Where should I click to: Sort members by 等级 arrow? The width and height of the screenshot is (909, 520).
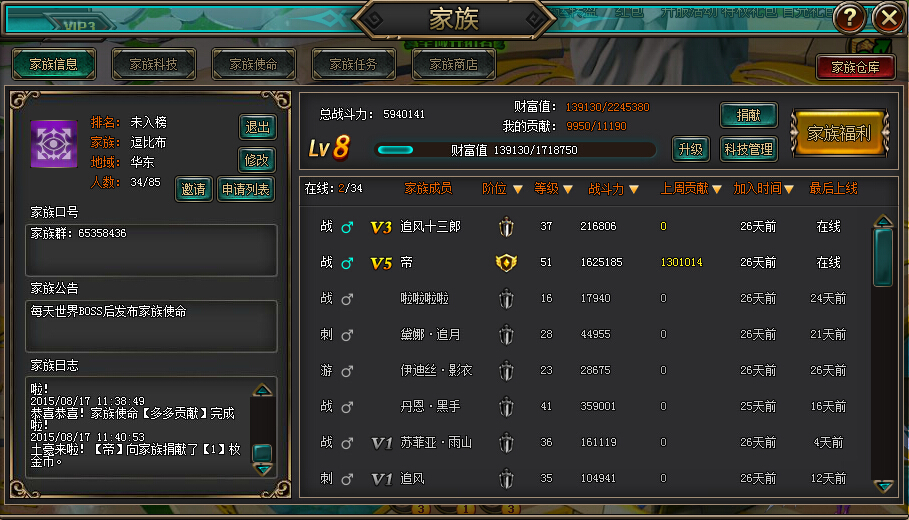pos(568,190)
